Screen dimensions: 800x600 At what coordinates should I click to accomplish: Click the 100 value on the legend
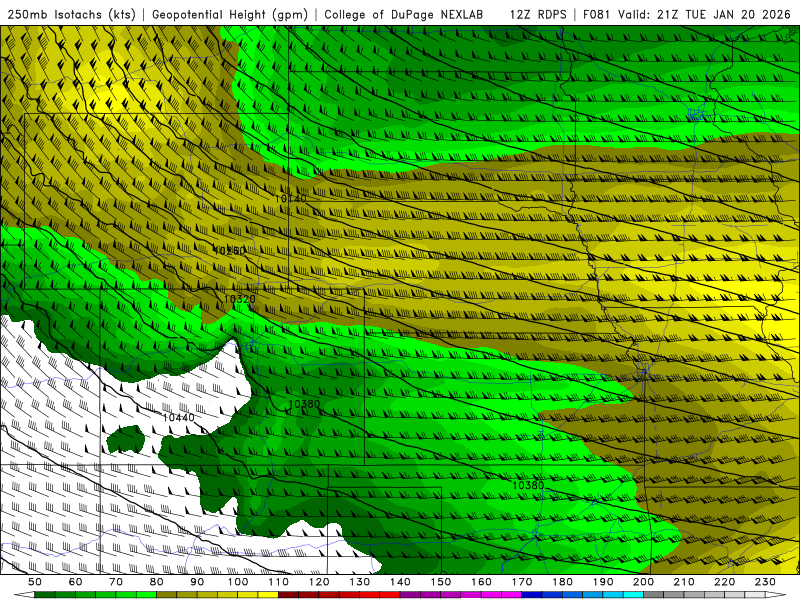(238, 582)
